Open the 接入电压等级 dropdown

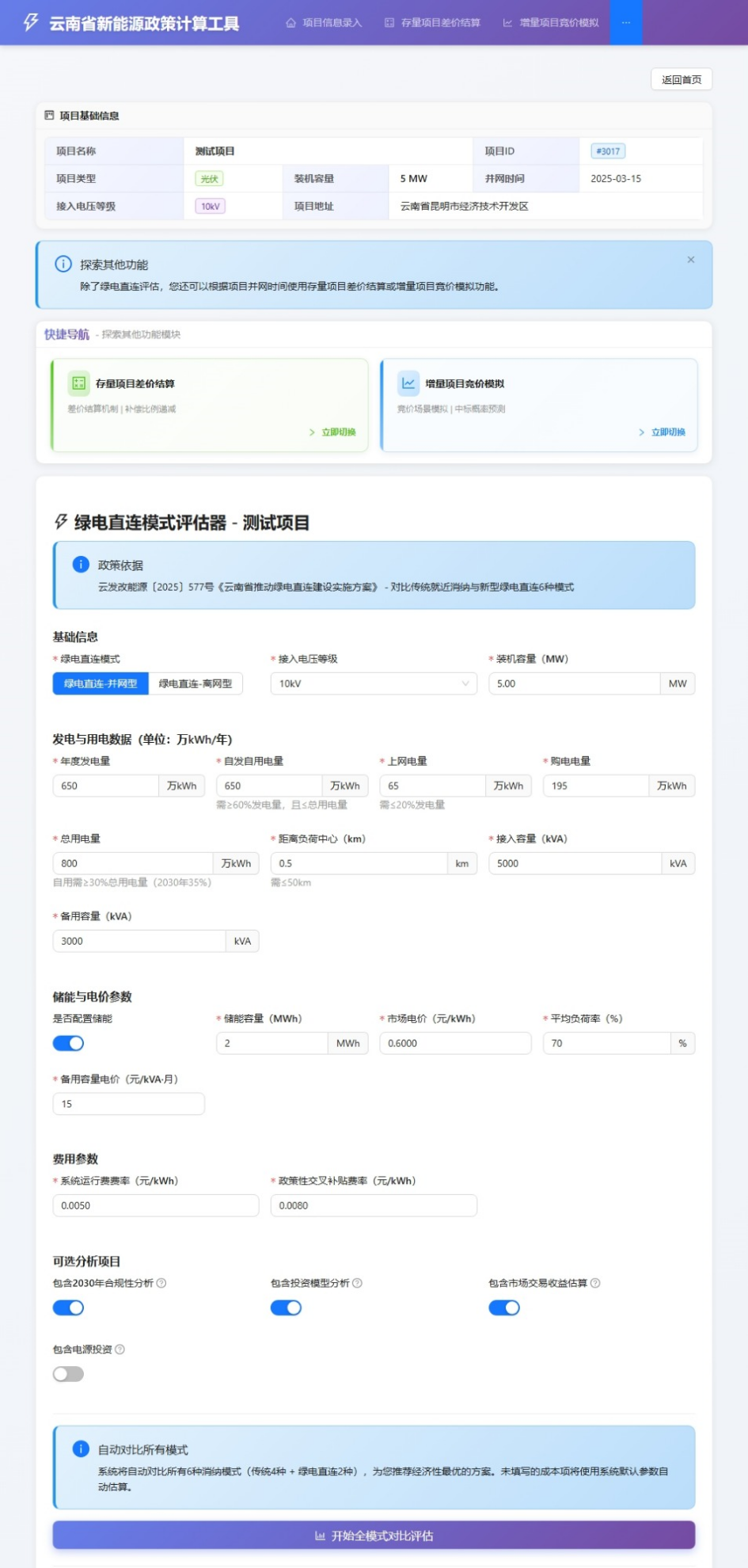coord(374,683)
